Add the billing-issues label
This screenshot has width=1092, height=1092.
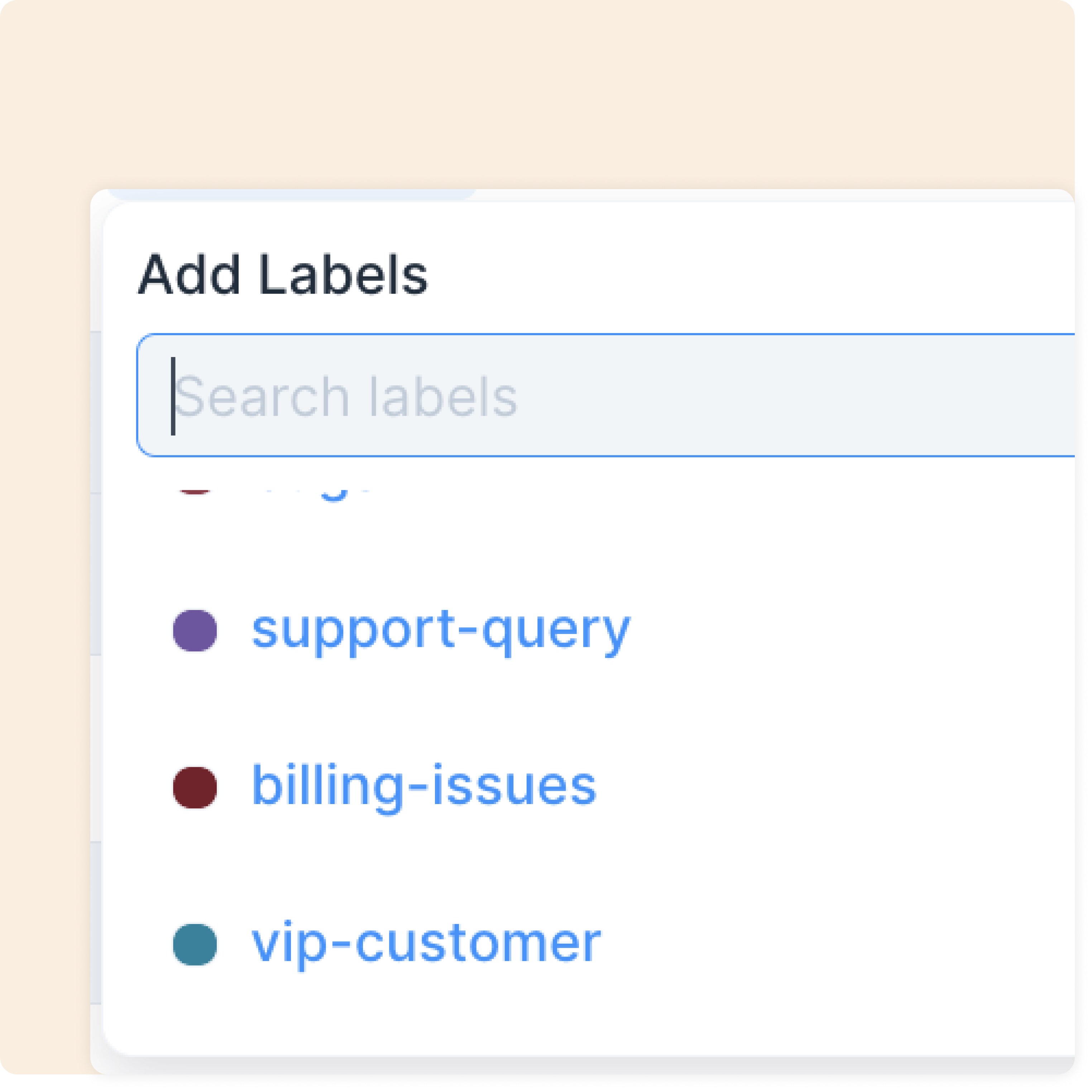click(423, 786)
